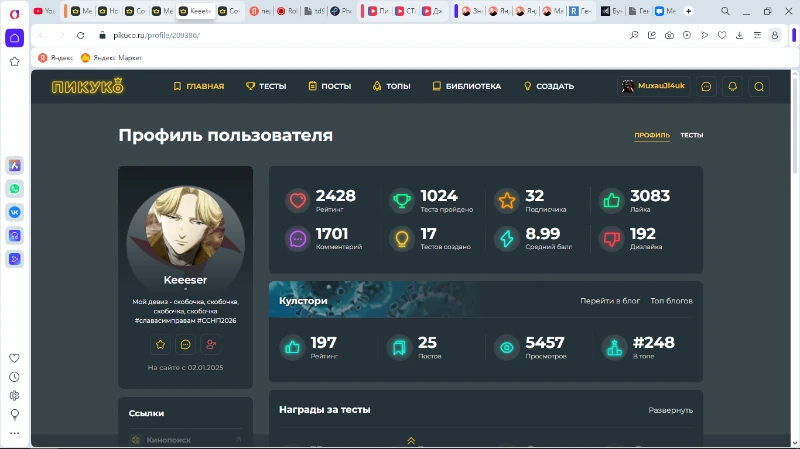Reload the current page

pos(81,35)
